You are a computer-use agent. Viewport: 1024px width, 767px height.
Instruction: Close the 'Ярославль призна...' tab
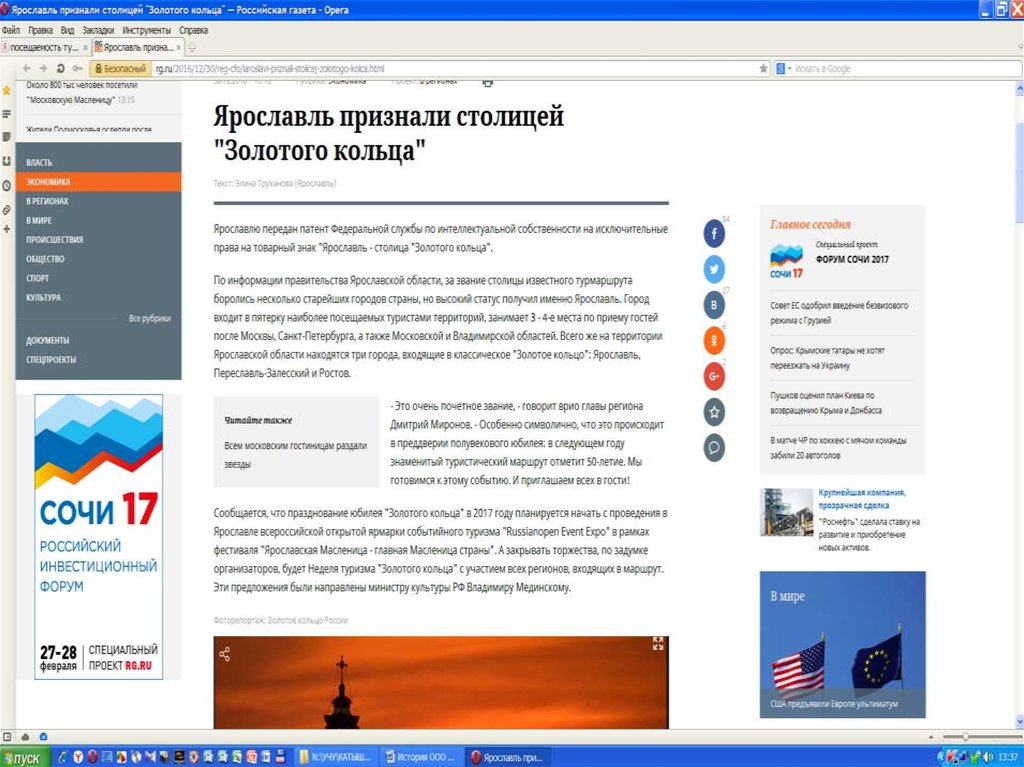click(x=178, y=48)
